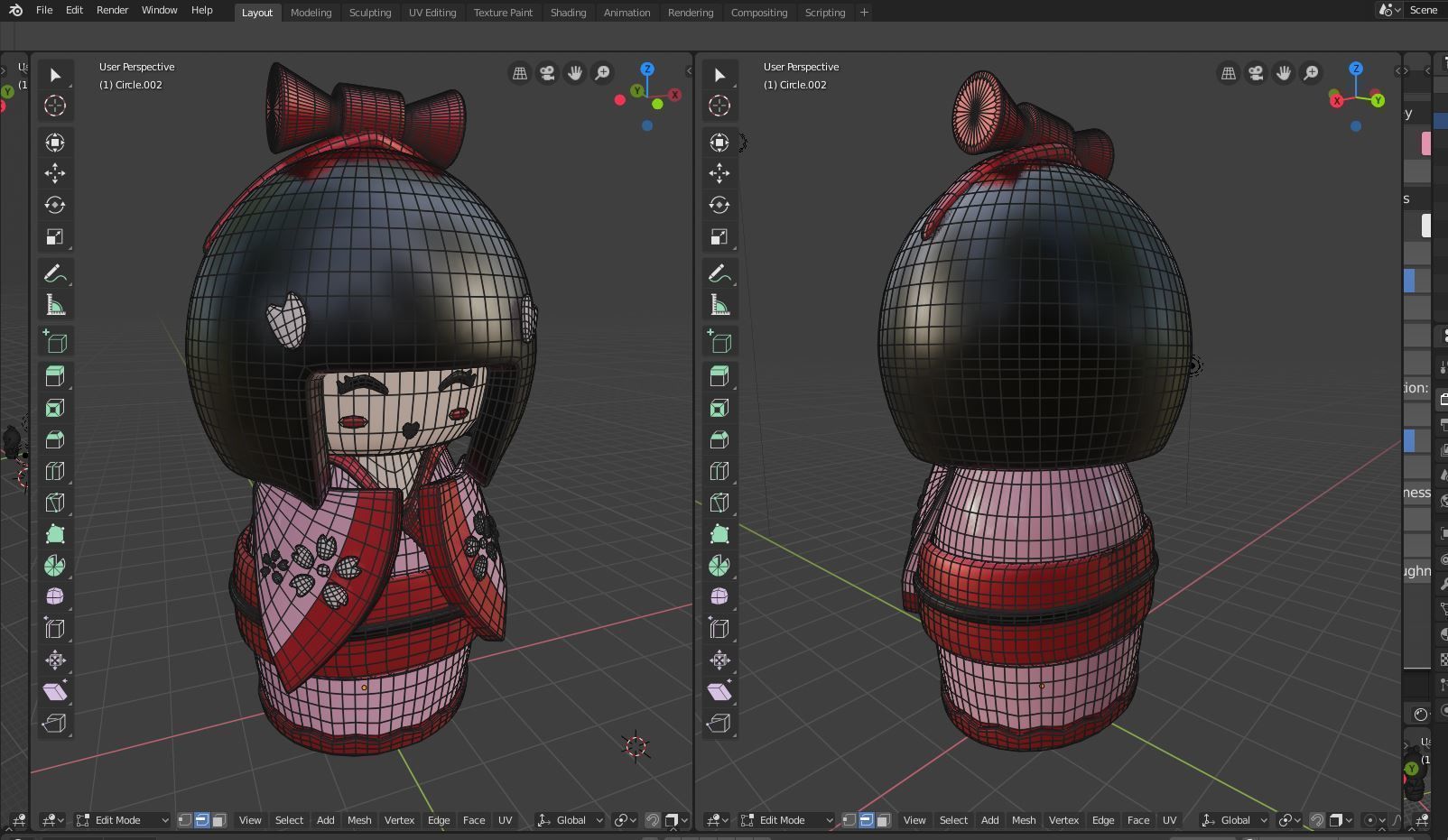The height and width of the screenshot is (840, 1448).
Task: Open snapping options dropdown in right viewport
Action: (1341, 820)
